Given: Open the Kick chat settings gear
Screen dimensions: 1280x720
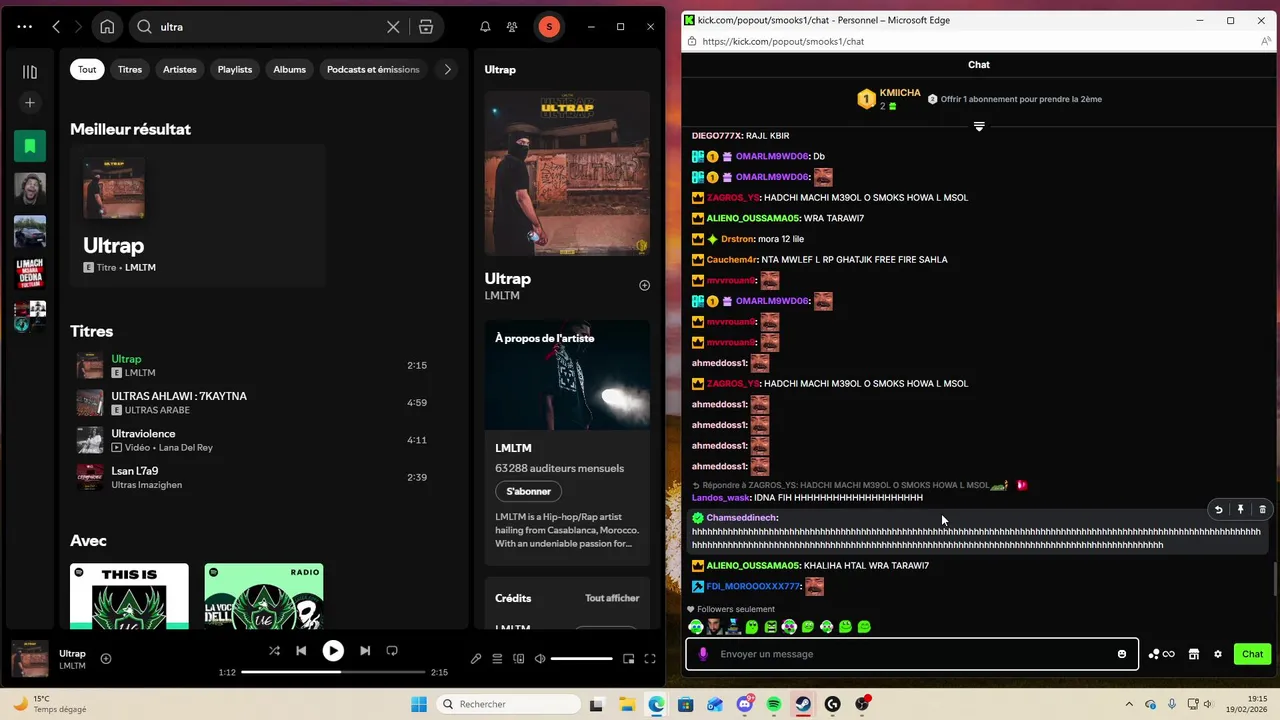Looking at the screenshot, I should tap(1218, 654).
